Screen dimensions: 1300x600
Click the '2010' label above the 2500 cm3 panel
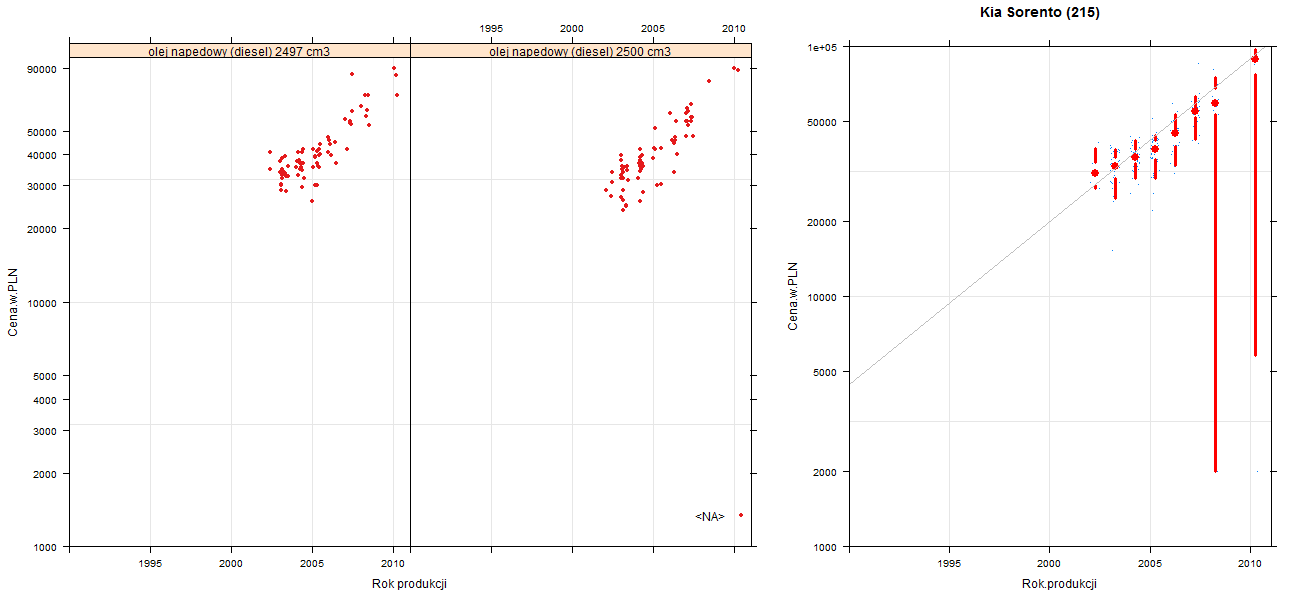pyautogui.click(x=734, y=28)
